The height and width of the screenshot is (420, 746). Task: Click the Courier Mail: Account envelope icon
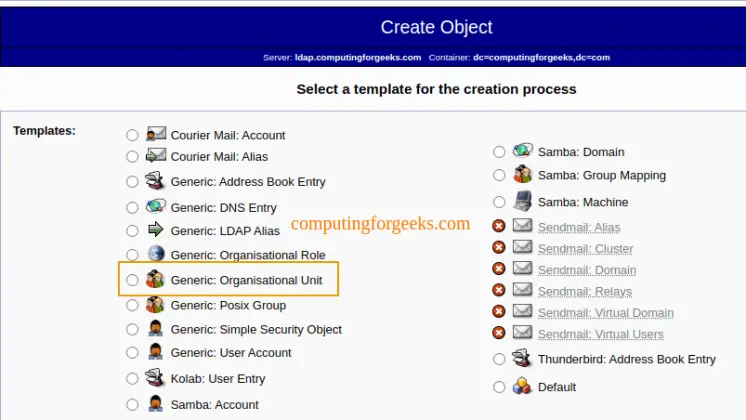155,134
